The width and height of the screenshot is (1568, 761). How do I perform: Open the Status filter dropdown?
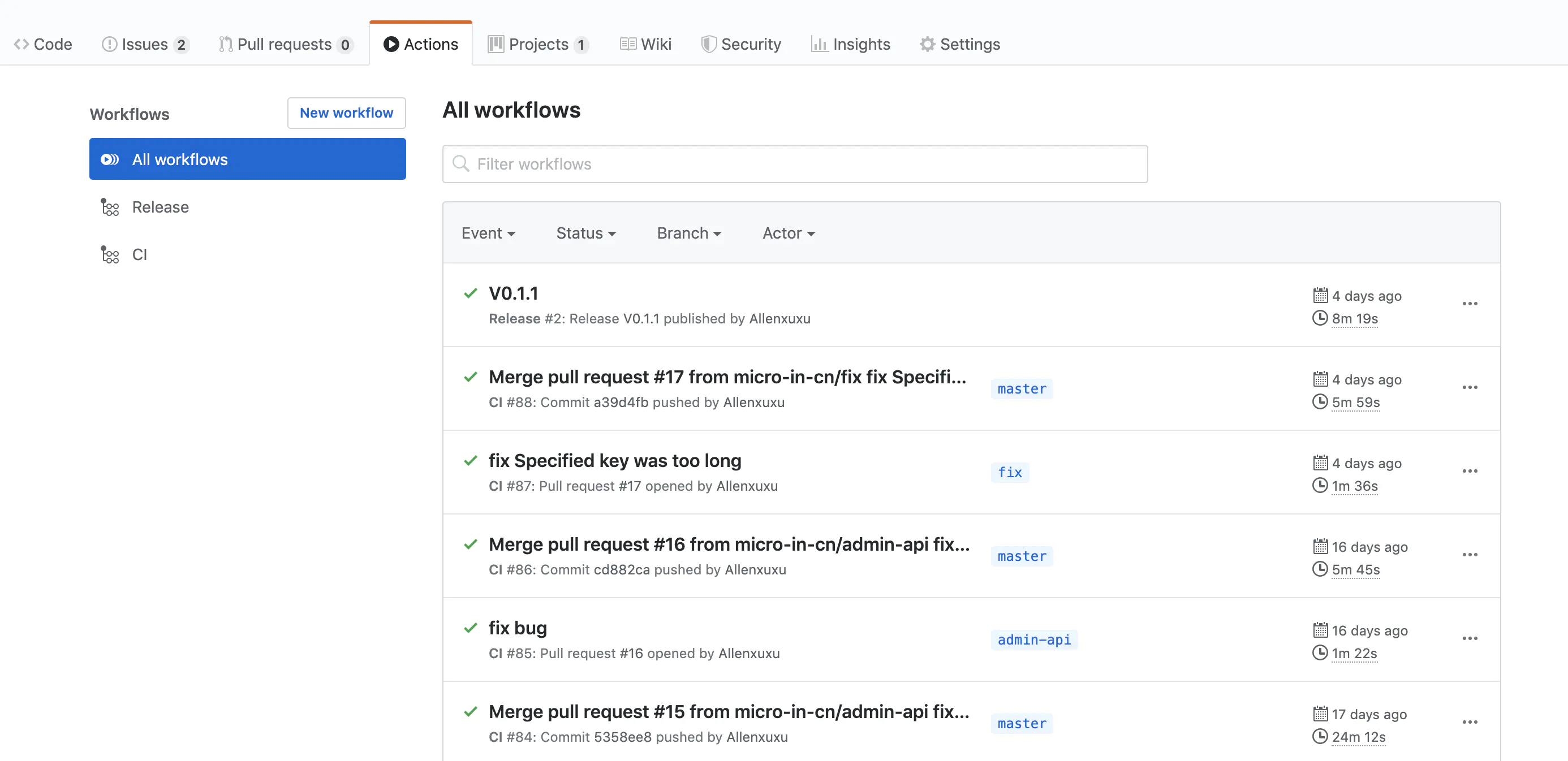[585, 233]
